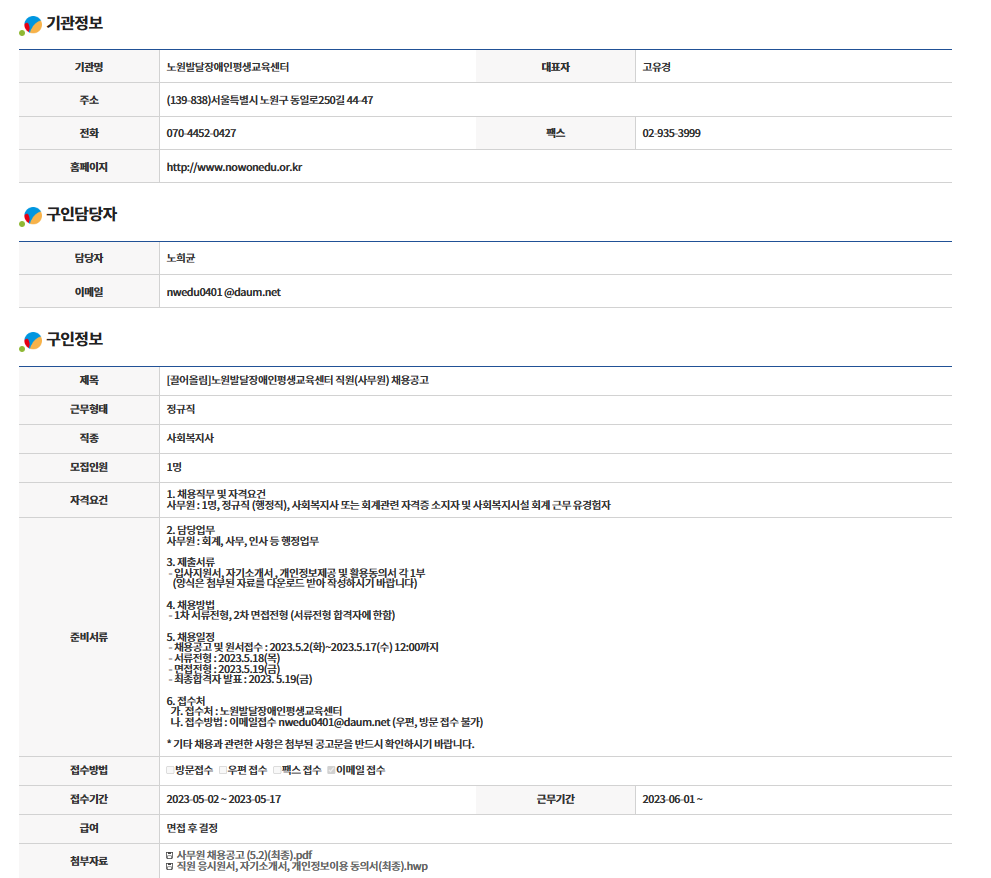991x878 pixels.
Task: Click the 팩스 label cell
Action: (x=556, y=133)
